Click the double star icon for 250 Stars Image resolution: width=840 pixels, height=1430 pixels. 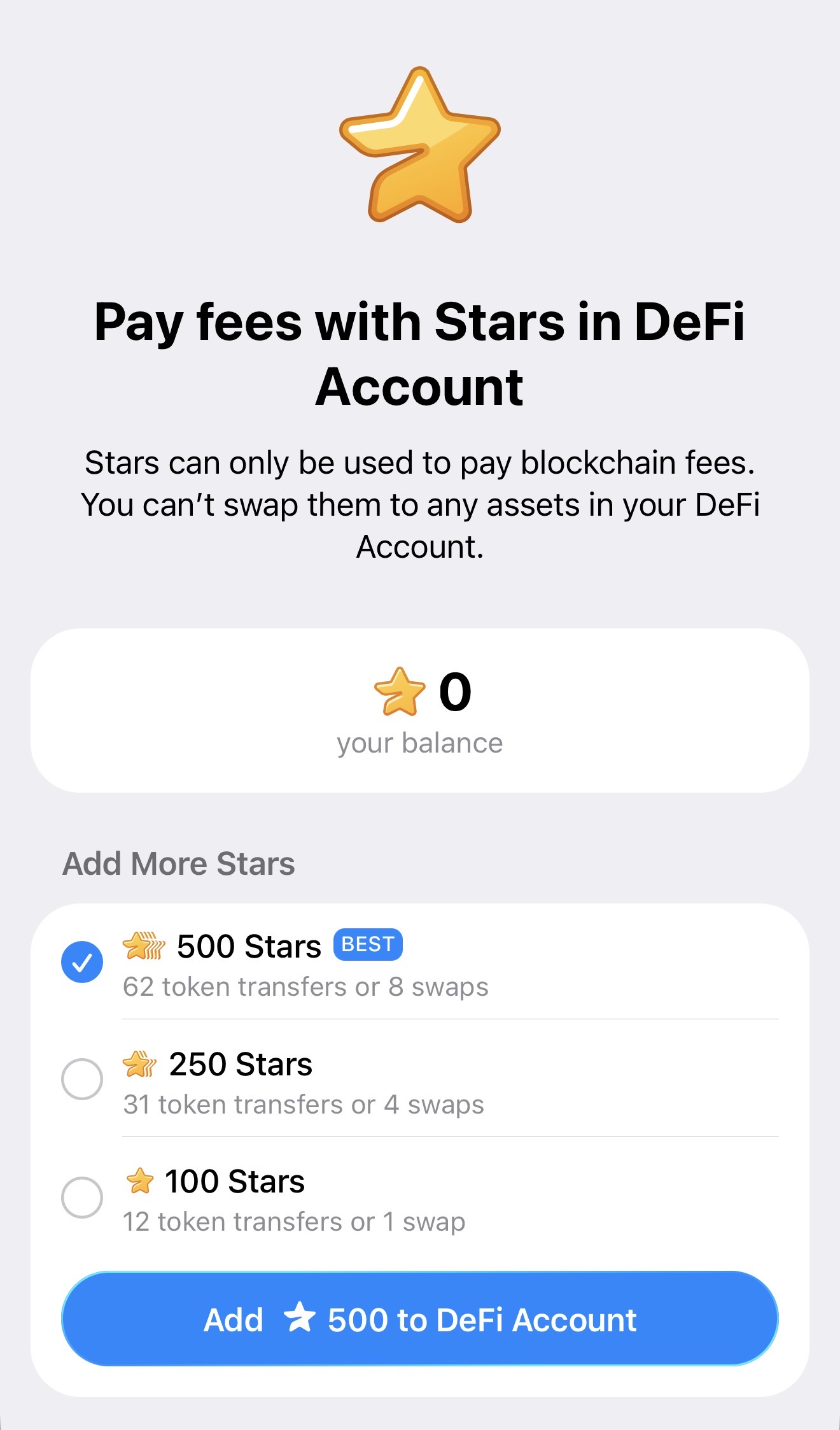tap(139, 1064)
